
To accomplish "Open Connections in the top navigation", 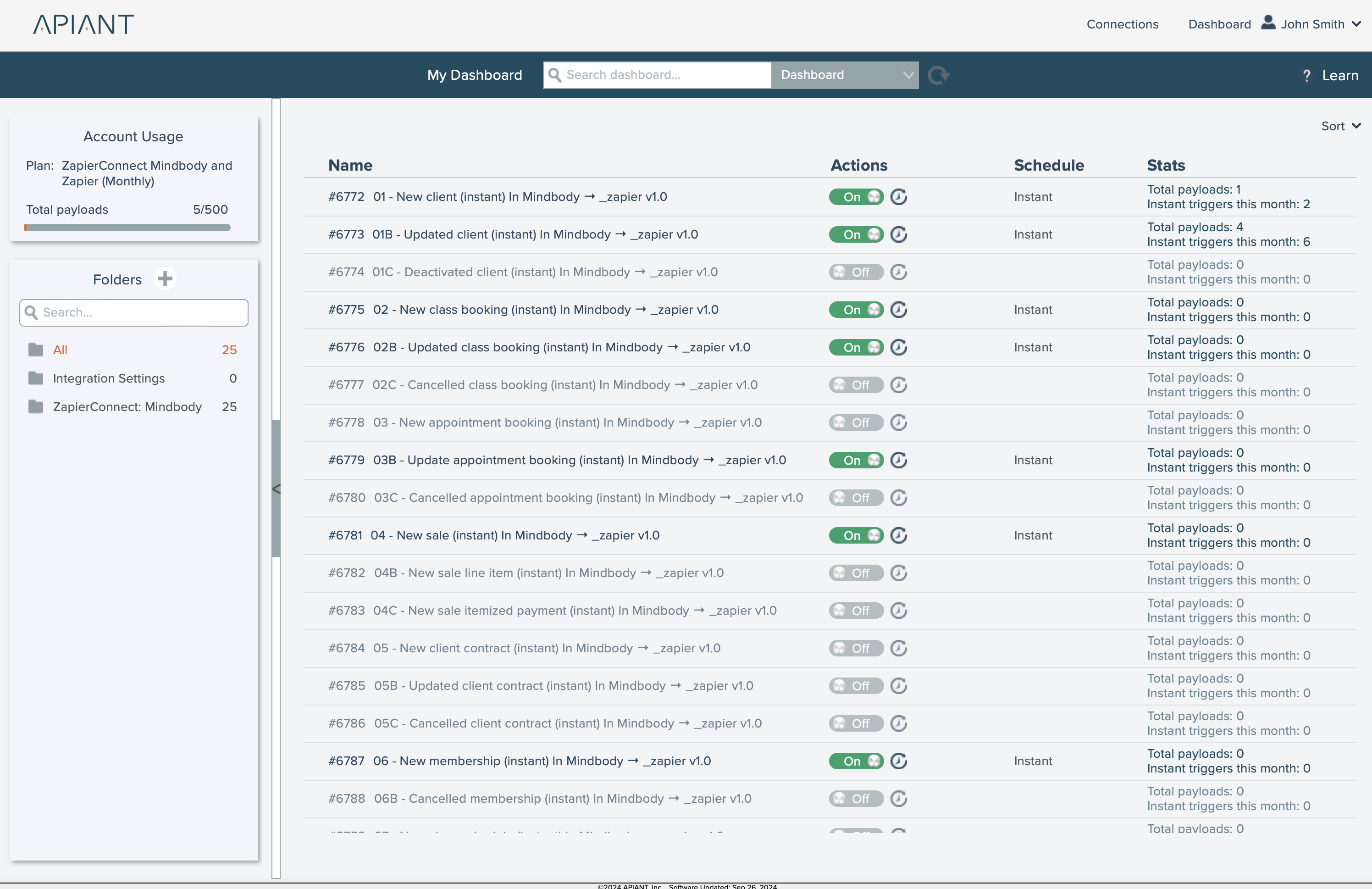I will click(1122, 24).
